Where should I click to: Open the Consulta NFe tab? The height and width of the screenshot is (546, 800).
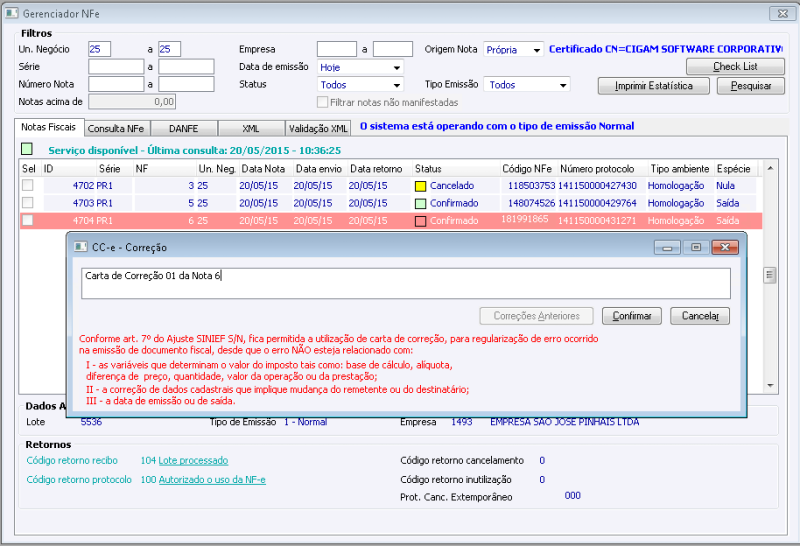coord(116,129)
